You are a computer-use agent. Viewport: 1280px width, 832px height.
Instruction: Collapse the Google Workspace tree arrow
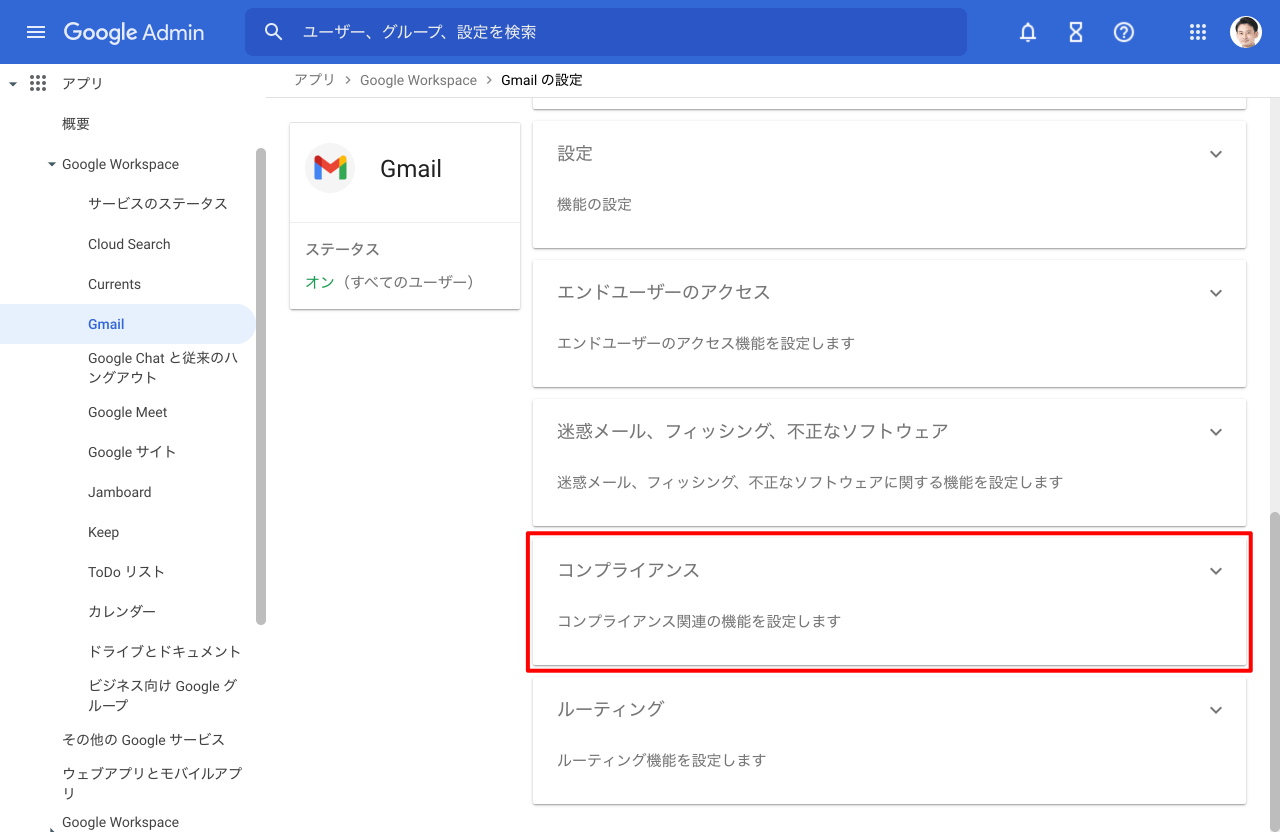52,164
